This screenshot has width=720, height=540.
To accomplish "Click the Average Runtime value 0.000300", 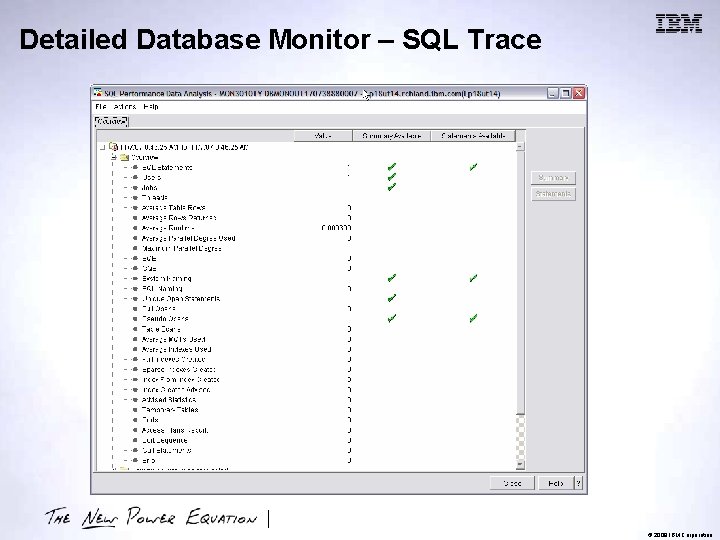I will point(336,228).
